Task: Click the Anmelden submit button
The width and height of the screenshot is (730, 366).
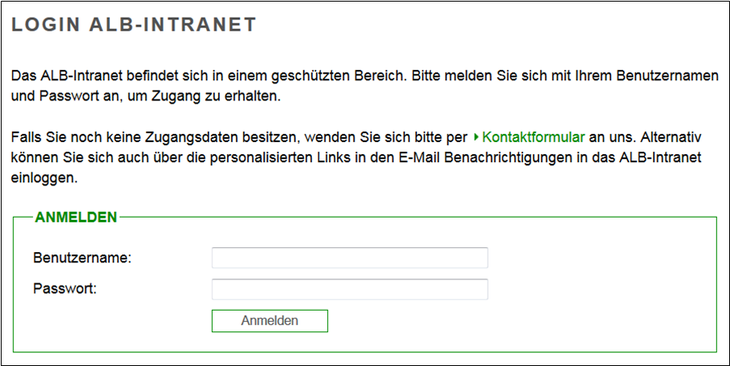Action: 270,321
